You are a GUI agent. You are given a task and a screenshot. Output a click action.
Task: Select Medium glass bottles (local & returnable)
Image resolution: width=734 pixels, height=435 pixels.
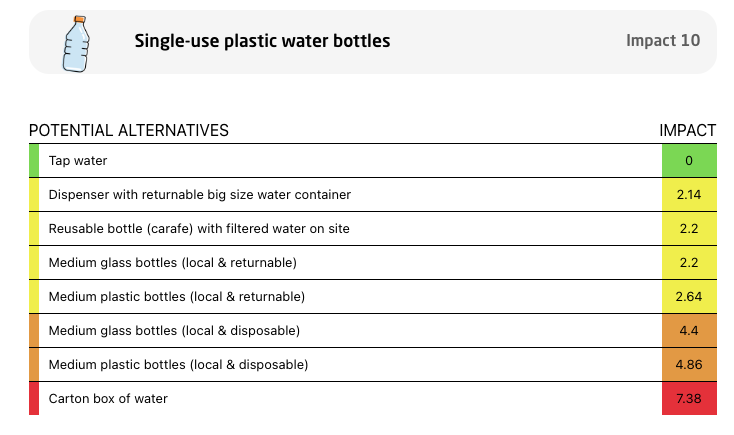(x=173, y=262)
